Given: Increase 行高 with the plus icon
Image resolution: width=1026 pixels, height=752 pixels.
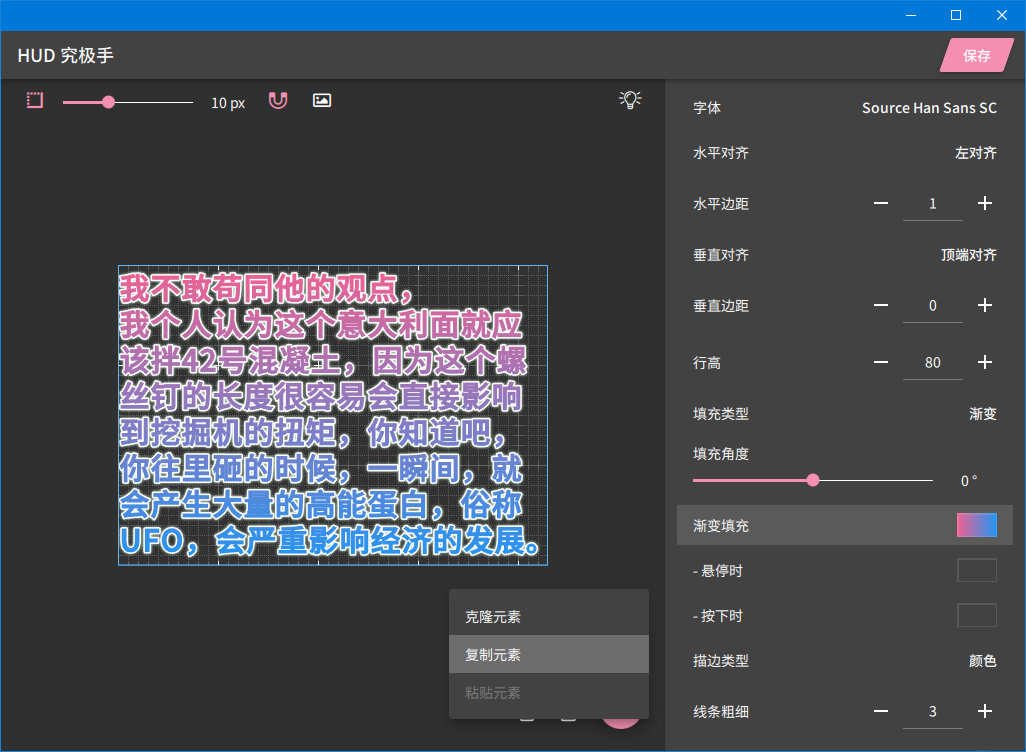Looking at the screenshot, I should tap(985, 362).
